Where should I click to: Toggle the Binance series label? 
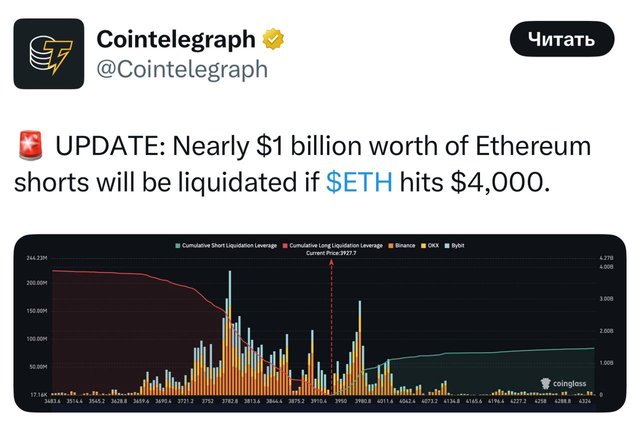405,246
